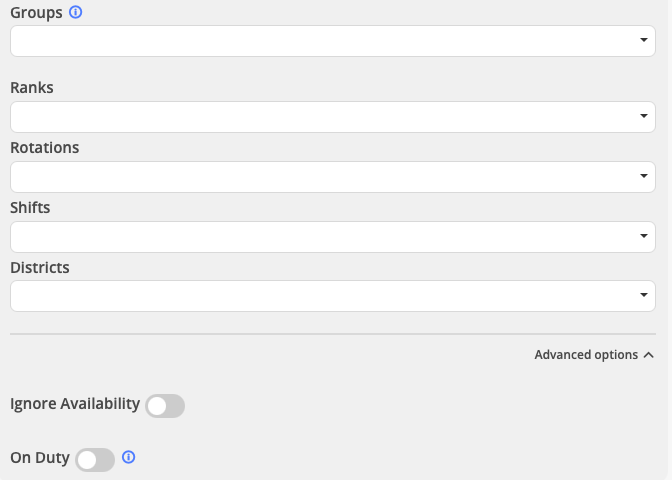Open the Groups selection box
Viewport: 672px width, 480px height.
click(x=320, y=41)
